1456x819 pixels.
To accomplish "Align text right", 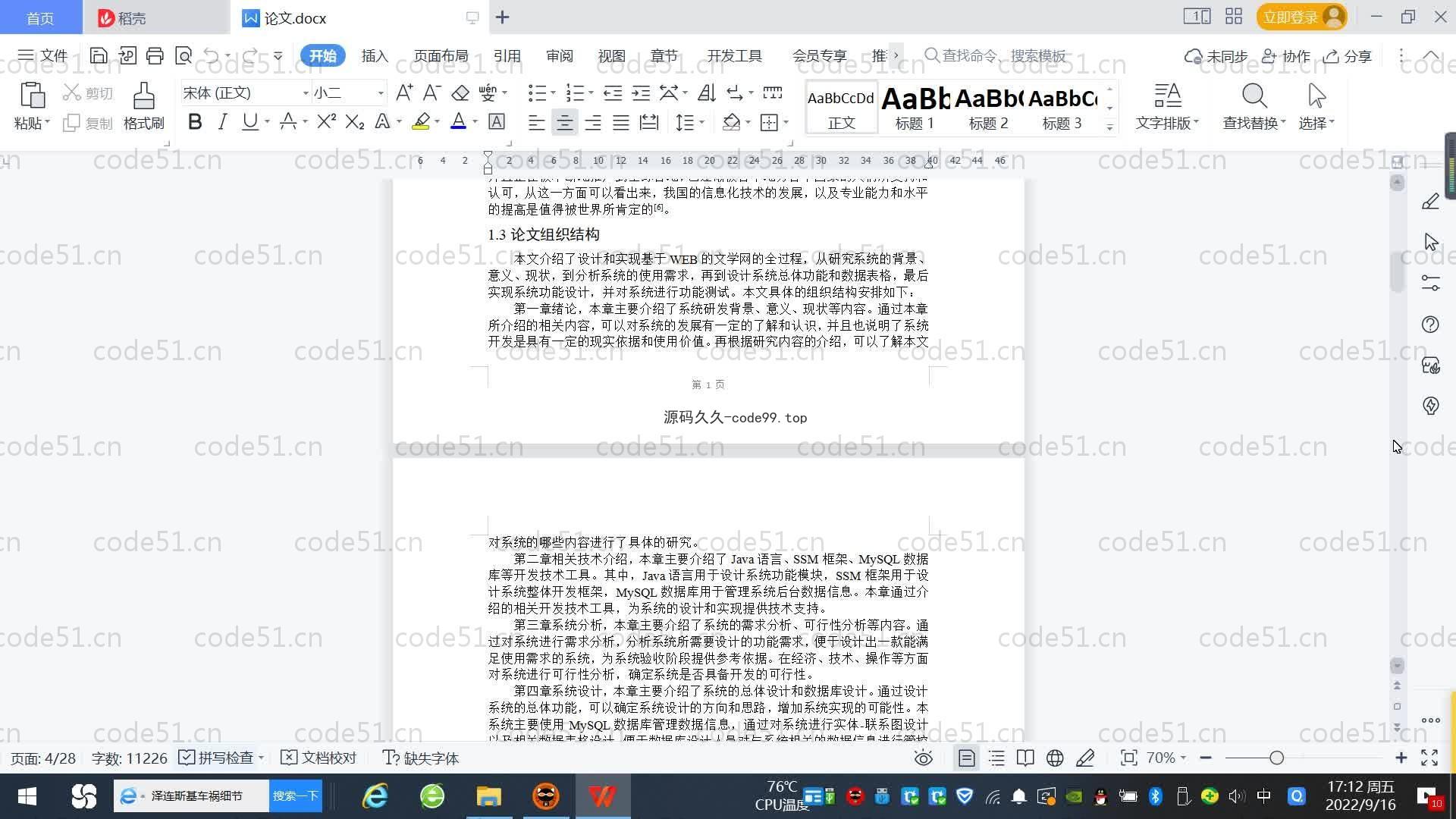I will pyautogui.click(x=593, y=122).
